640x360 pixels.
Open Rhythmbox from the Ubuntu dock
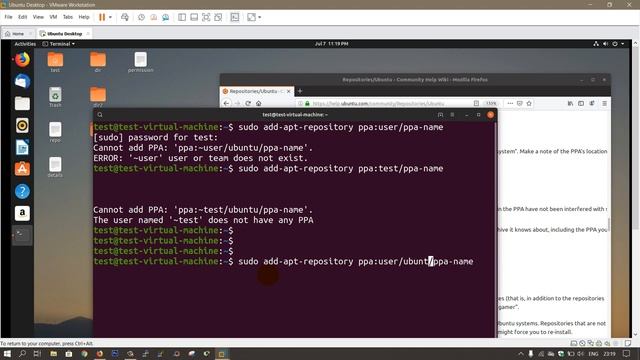pos(22,125)
